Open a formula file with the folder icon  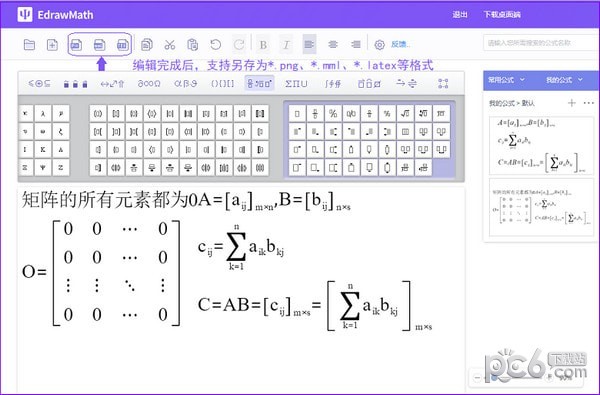pyautogui.click(x=29, y=45)
